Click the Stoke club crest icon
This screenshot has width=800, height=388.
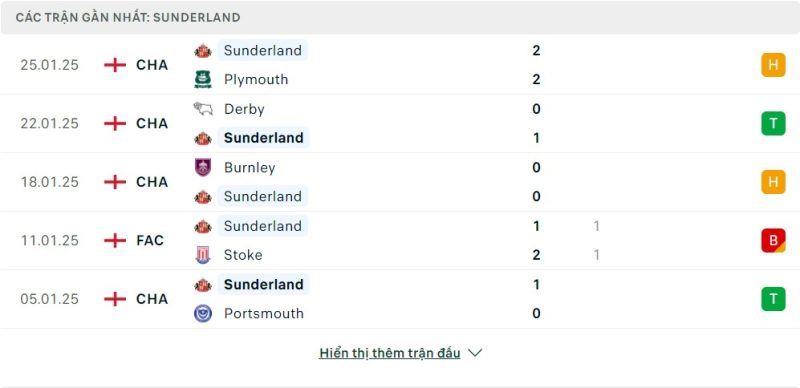[203, 255]
